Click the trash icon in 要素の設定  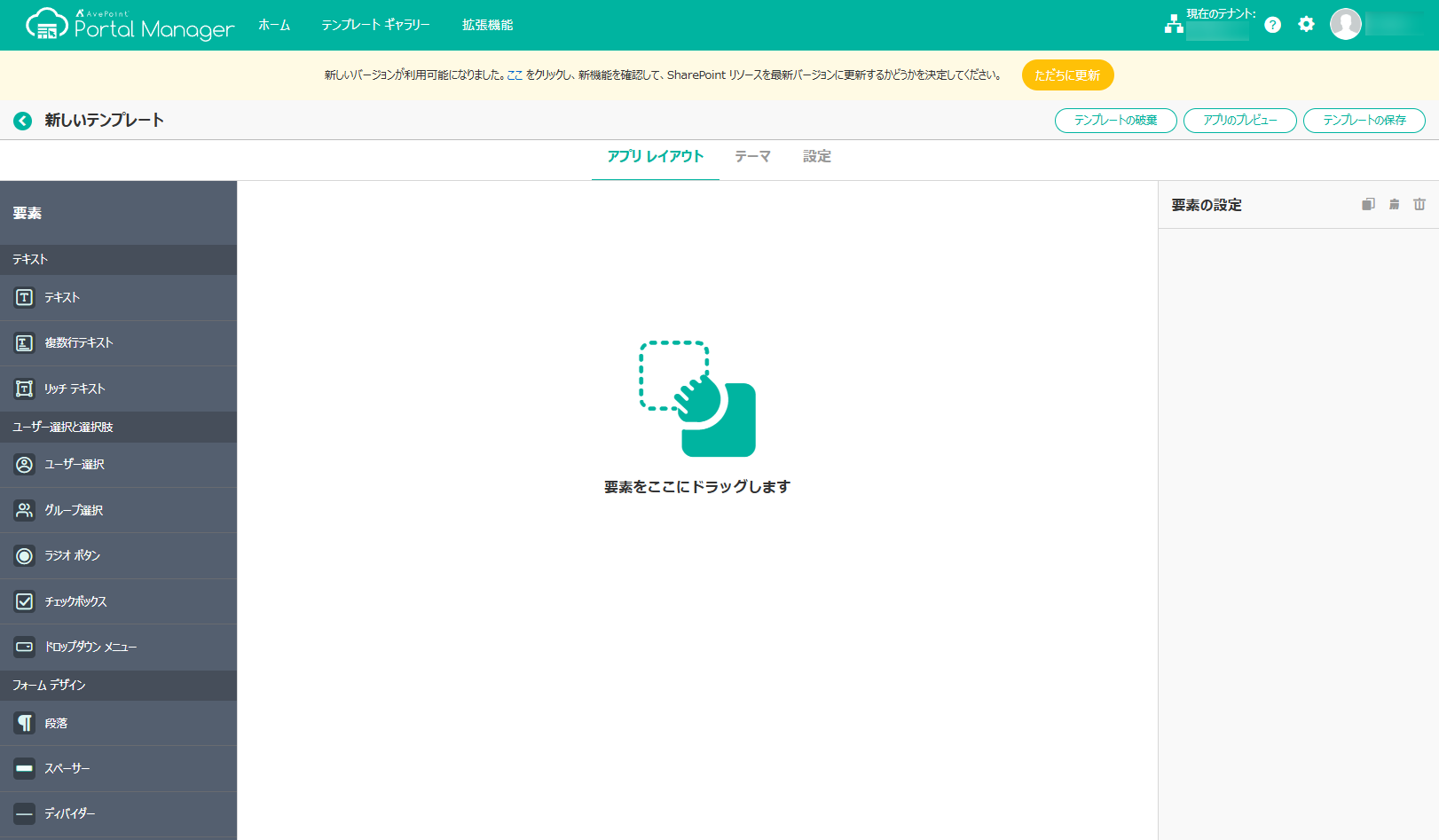pyautogui.click(x=1419, y=204)
